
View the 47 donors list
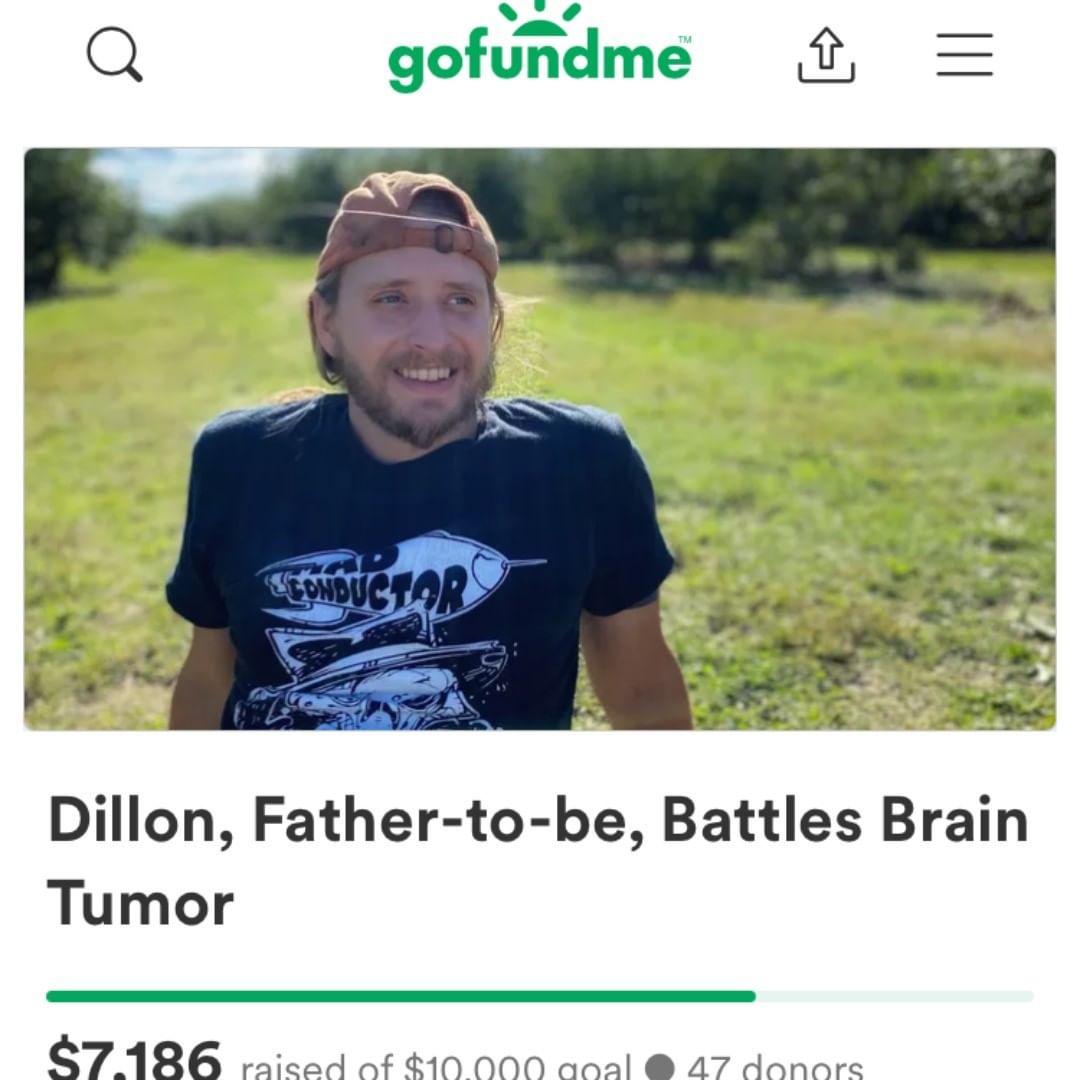pyautogui.click(x=775, y=1066)
